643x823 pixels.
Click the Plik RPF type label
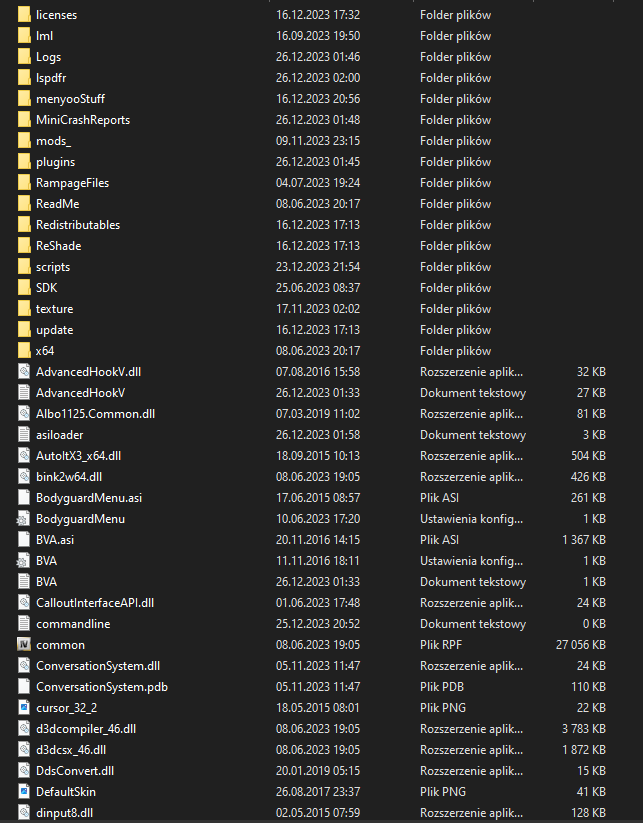coord(441,645)
